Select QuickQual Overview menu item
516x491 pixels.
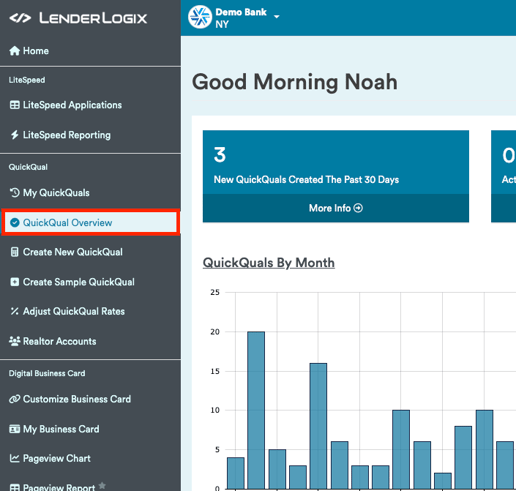click(x=90, y=222)
